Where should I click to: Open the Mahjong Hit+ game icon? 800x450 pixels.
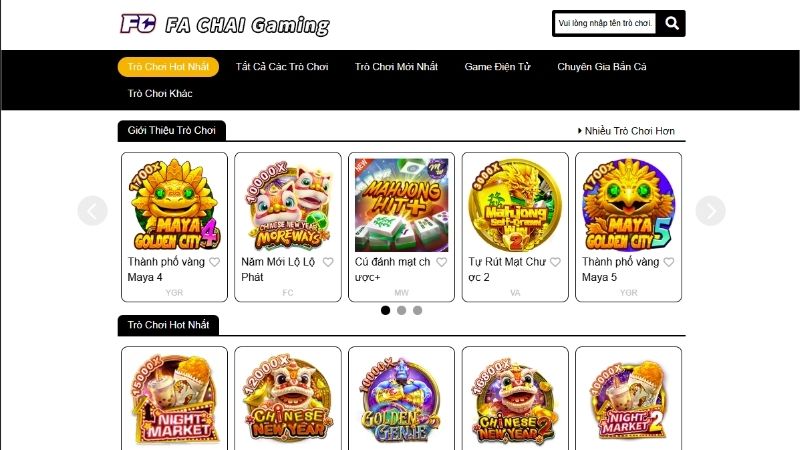coord(402,205)
